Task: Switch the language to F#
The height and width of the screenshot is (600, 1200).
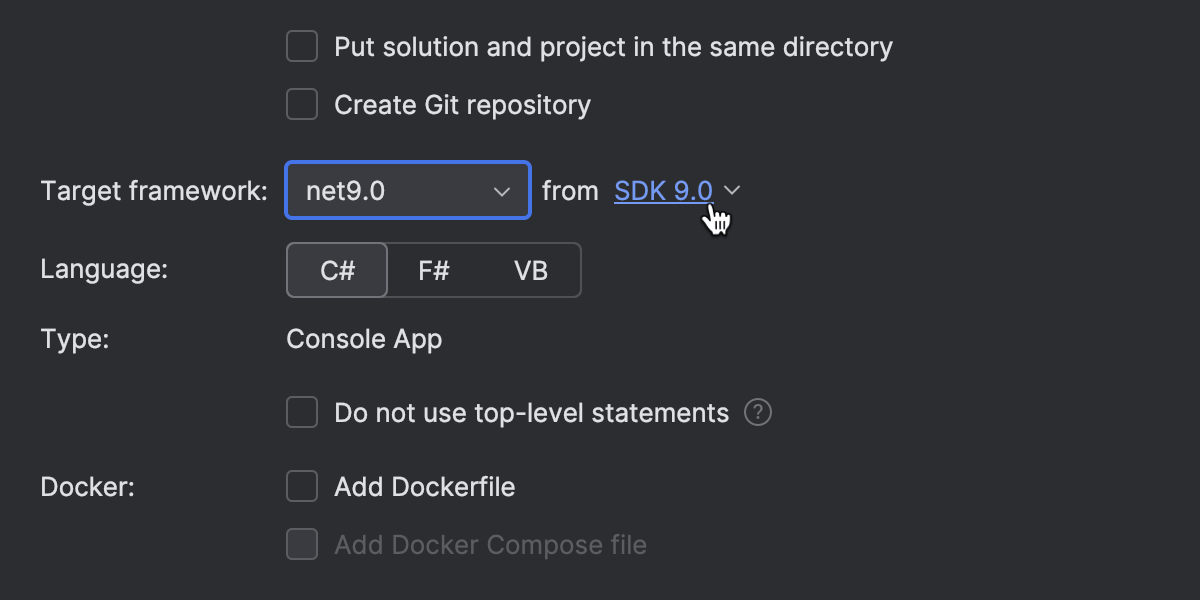Action: [433, 270]
